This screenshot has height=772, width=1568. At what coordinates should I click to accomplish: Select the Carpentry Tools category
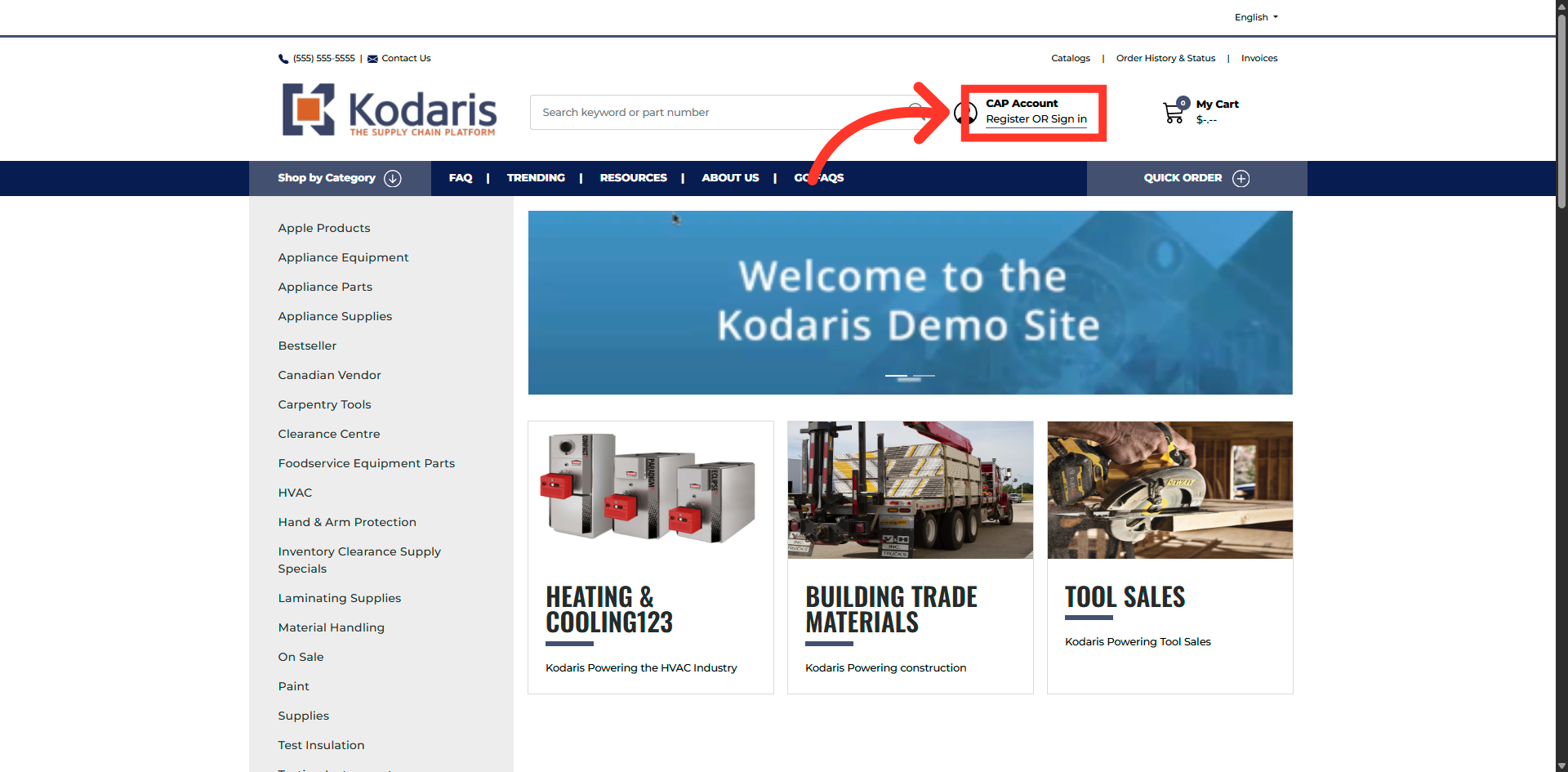324,404
